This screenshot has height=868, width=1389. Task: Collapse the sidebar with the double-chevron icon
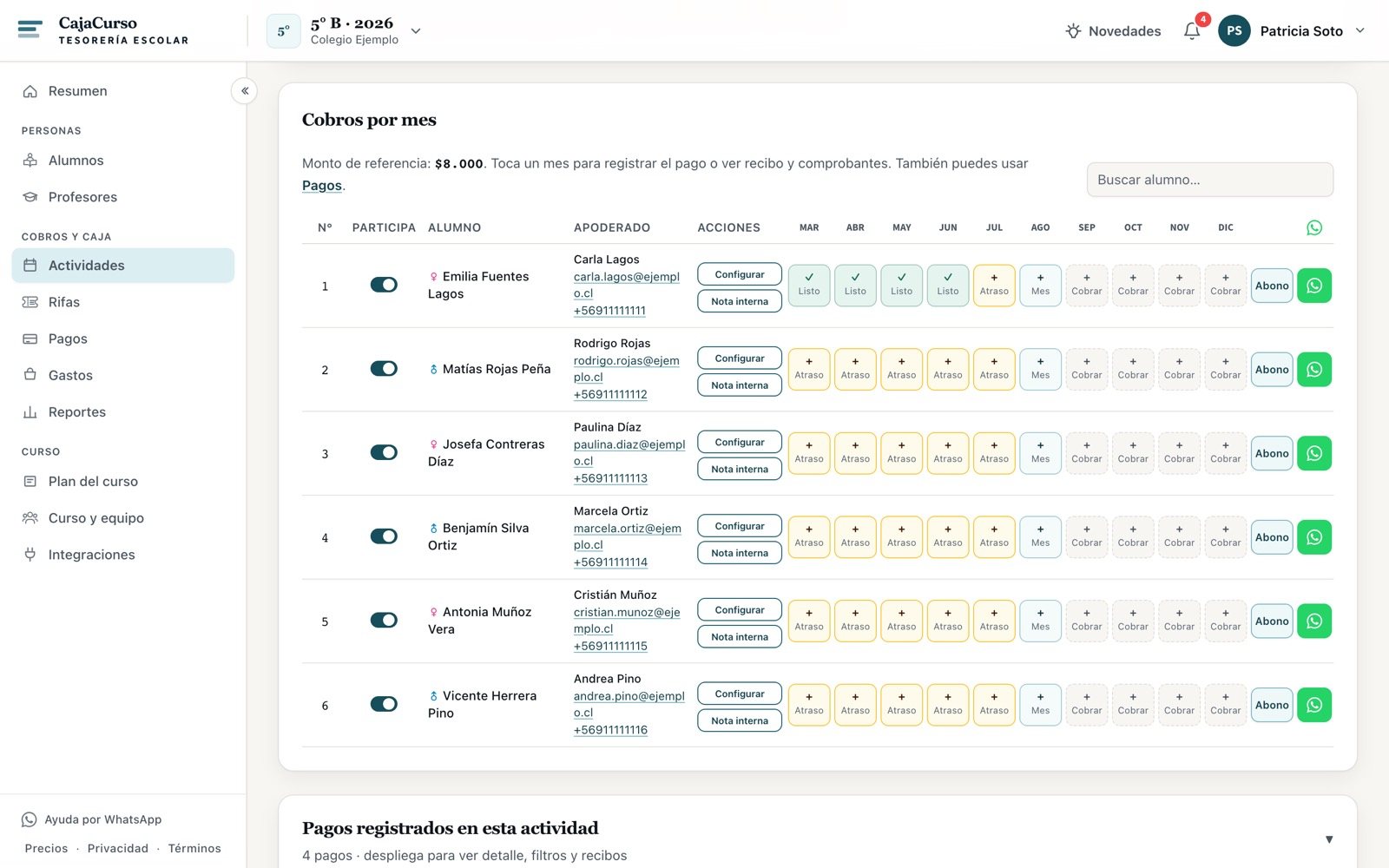[x=244, y=90]
